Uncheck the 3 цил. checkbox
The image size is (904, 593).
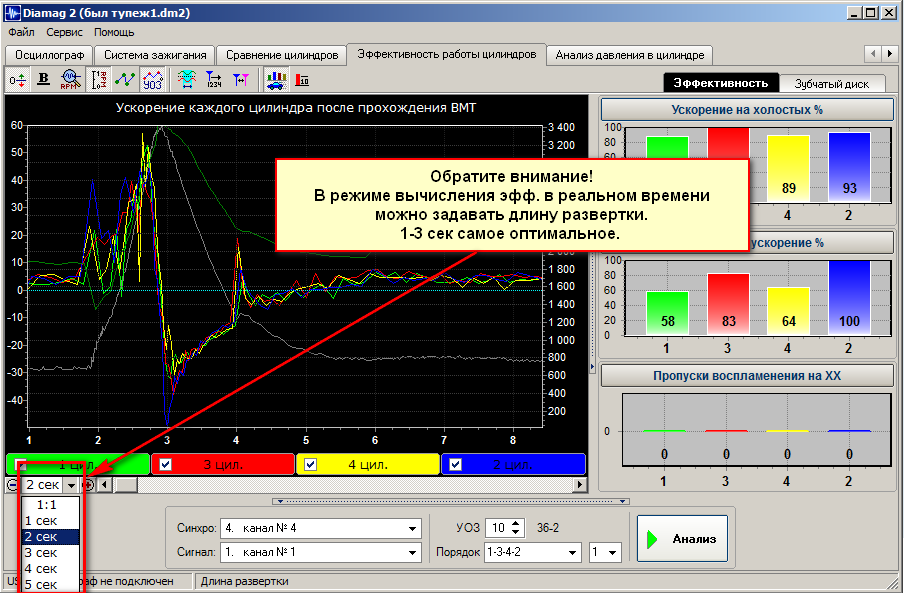click(165, 464)
